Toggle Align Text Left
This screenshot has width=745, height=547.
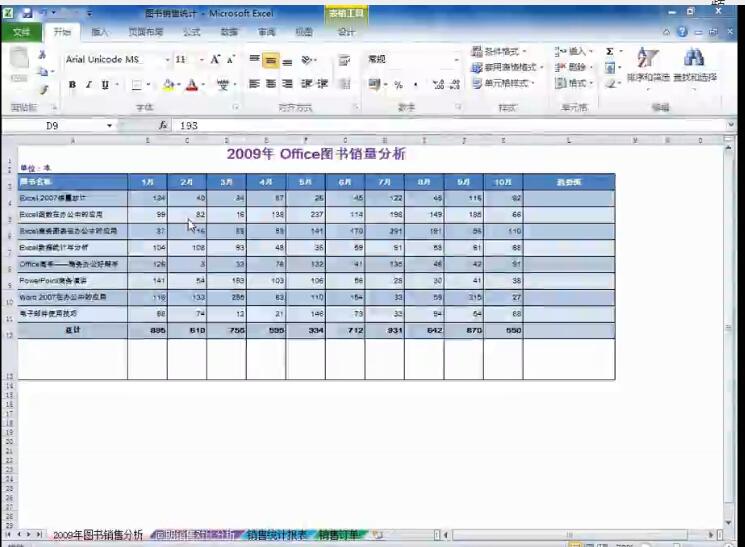click(255, 84)
